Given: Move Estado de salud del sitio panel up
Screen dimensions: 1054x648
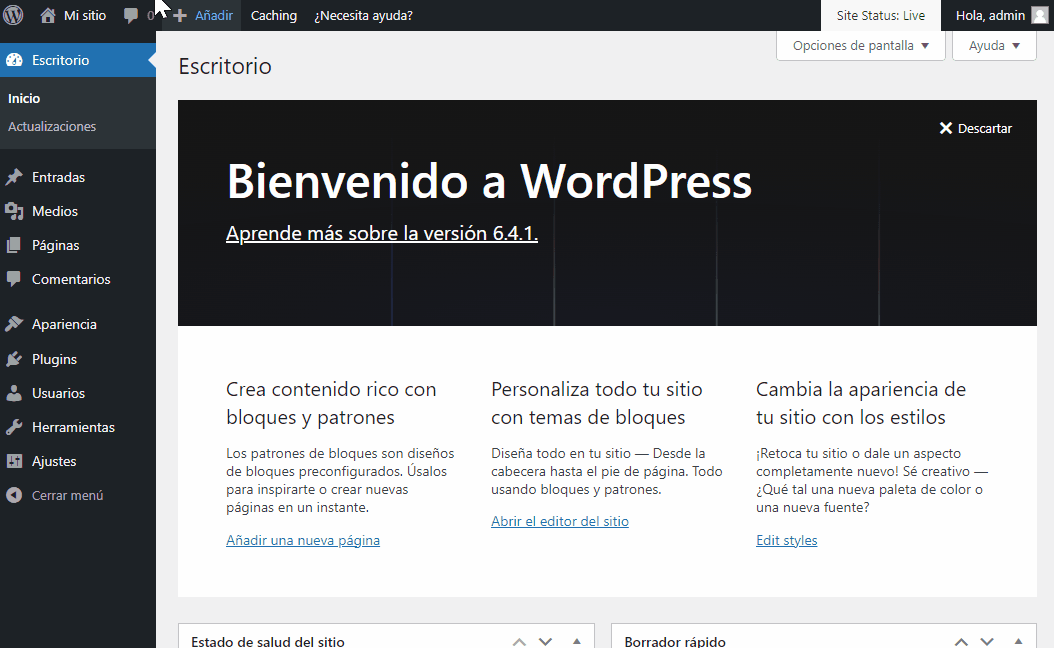Looking at the screenshot, I should point(519,642).
